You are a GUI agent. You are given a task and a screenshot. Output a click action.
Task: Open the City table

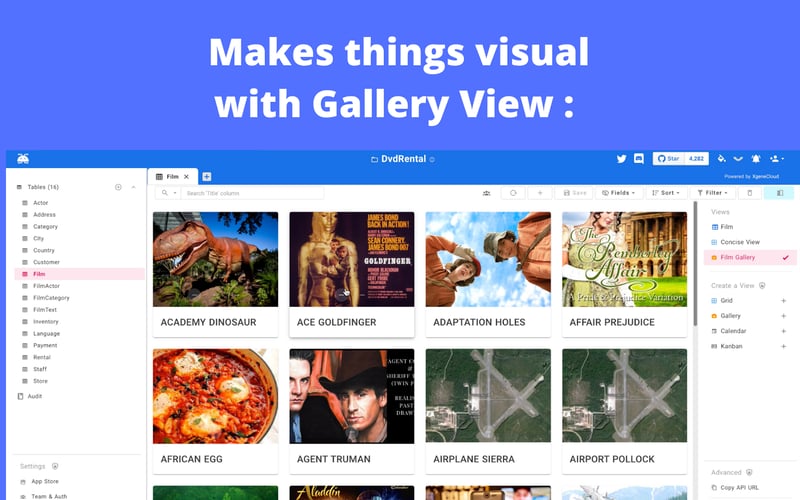click(x=38, y=238)
